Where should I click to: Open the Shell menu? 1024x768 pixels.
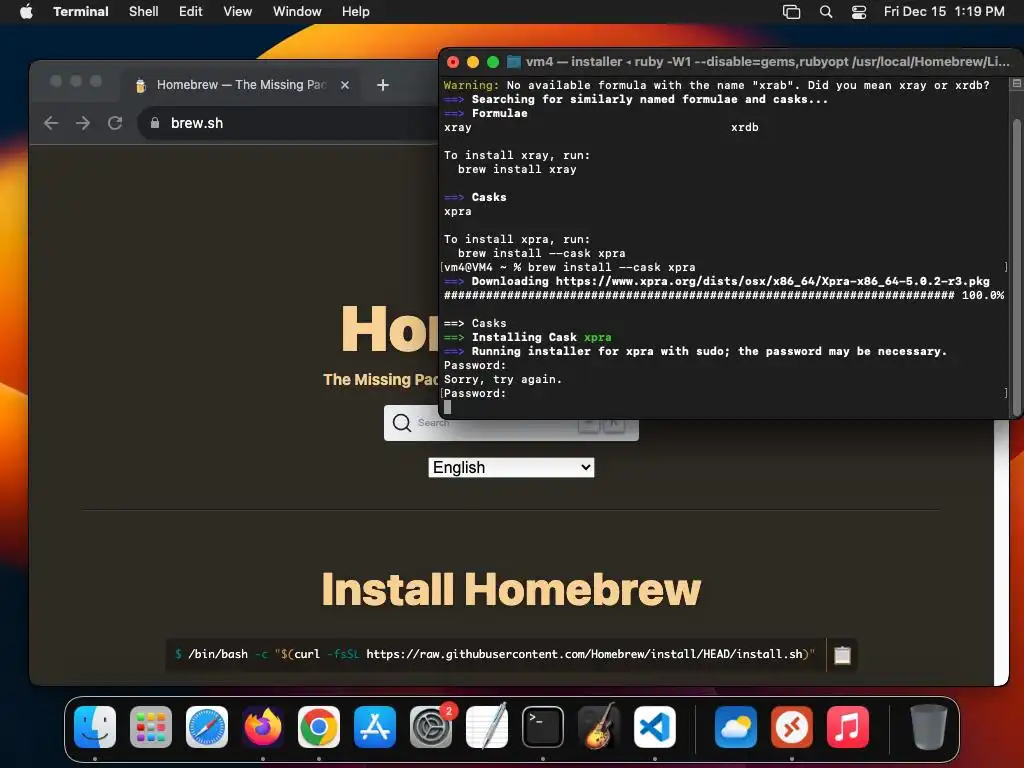click(144, 12)
